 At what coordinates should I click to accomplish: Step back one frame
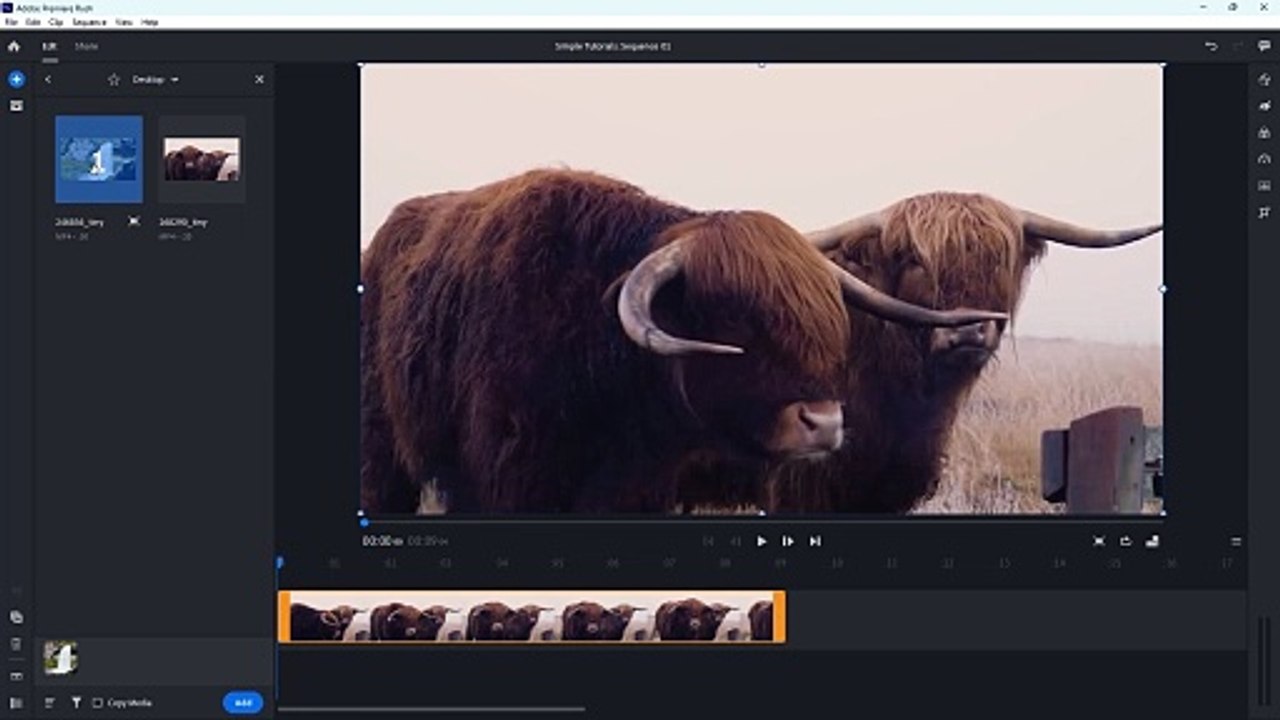click(x=735, y=541)
